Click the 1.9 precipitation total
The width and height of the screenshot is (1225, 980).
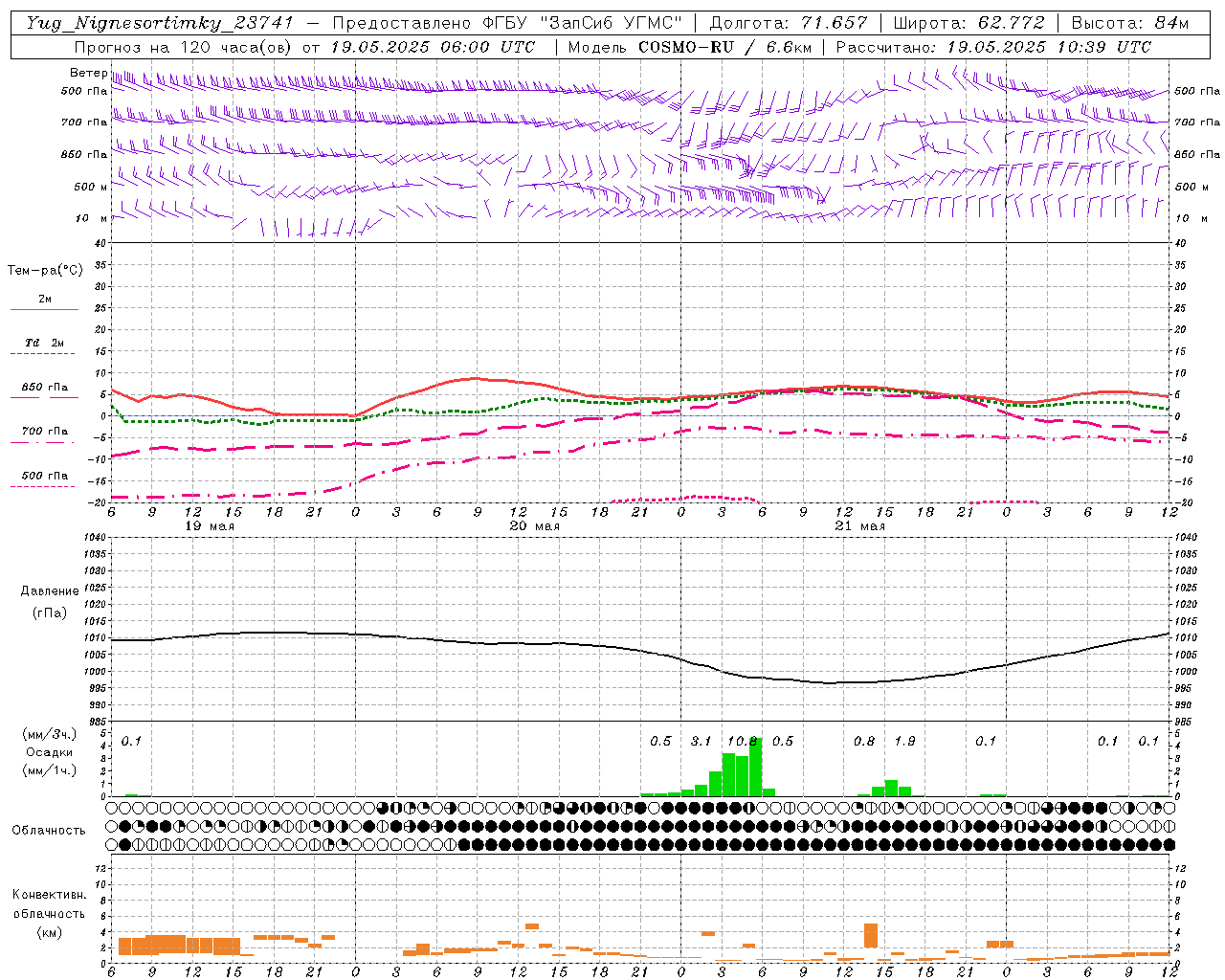tap(904, 742)
